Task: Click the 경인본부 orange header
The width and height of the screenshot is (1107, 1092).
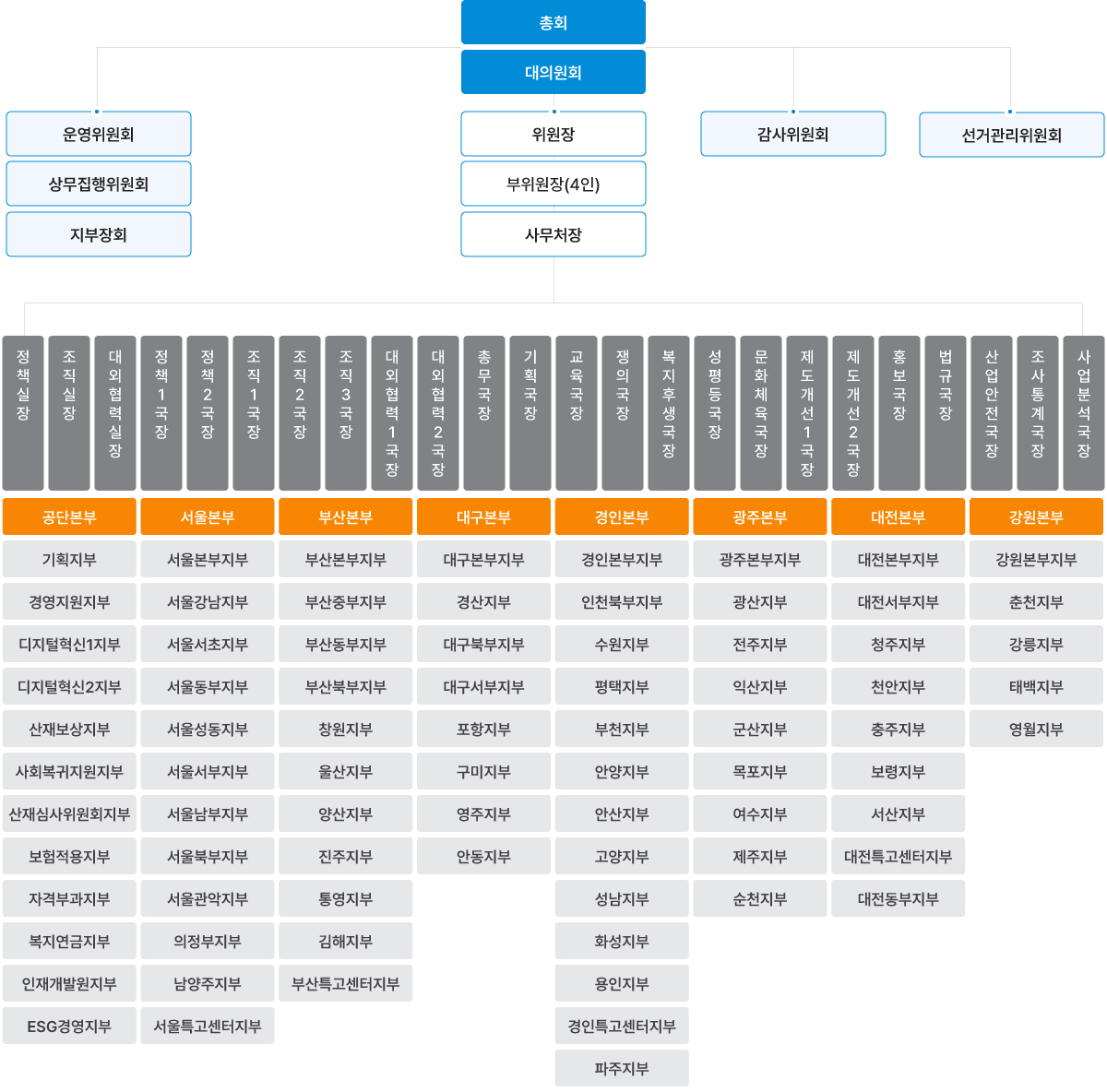Action: pos(622,516)
